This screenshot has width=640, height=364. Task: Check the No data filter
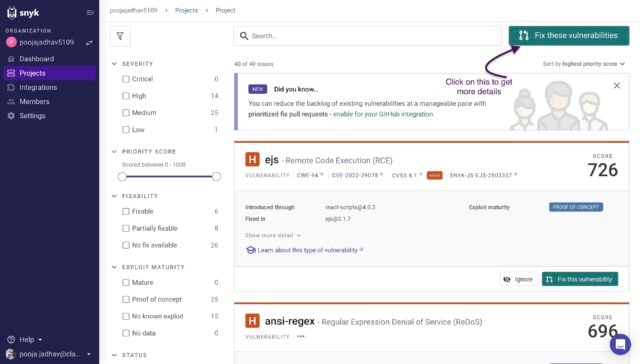tap(126, 333)
